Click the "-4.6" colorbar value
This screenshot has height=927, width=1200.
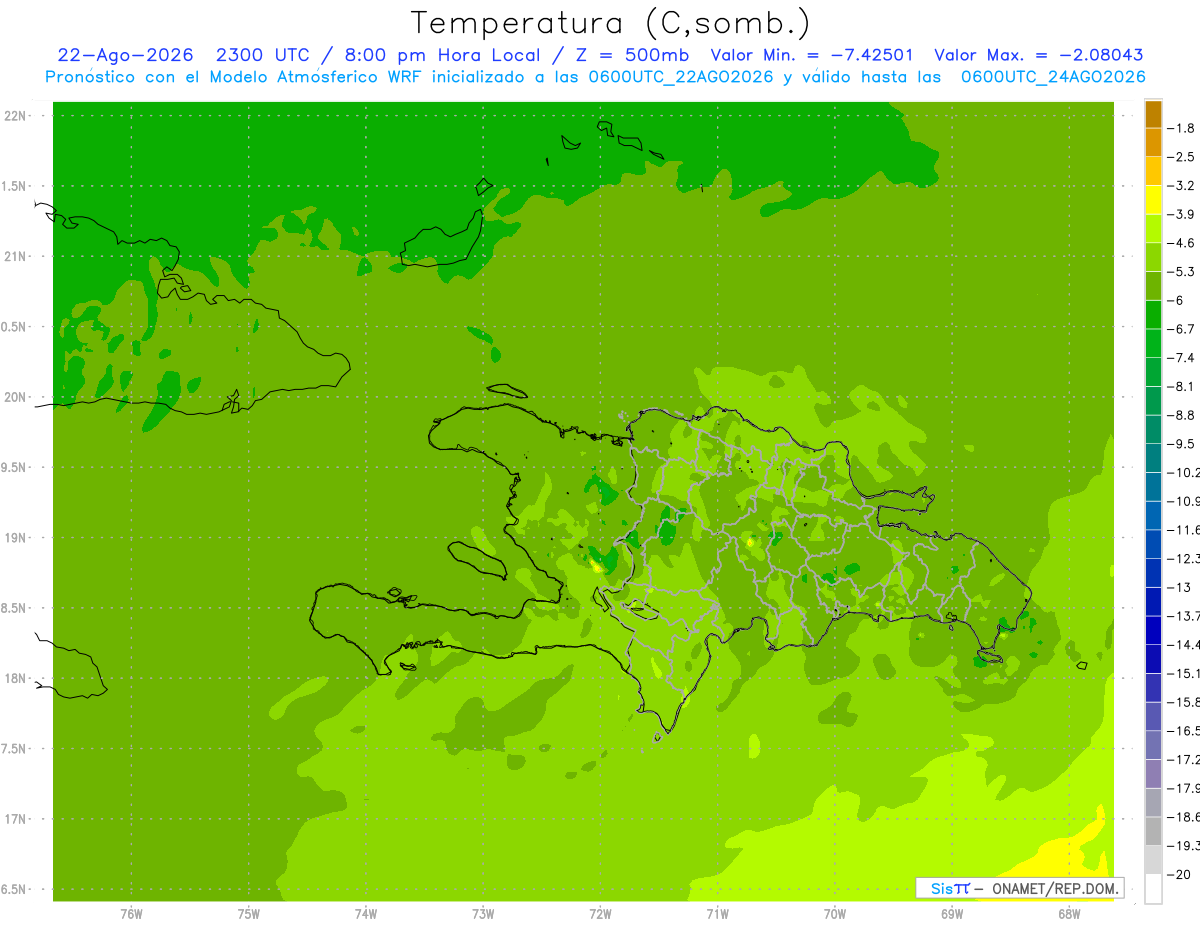[1181, 243]
